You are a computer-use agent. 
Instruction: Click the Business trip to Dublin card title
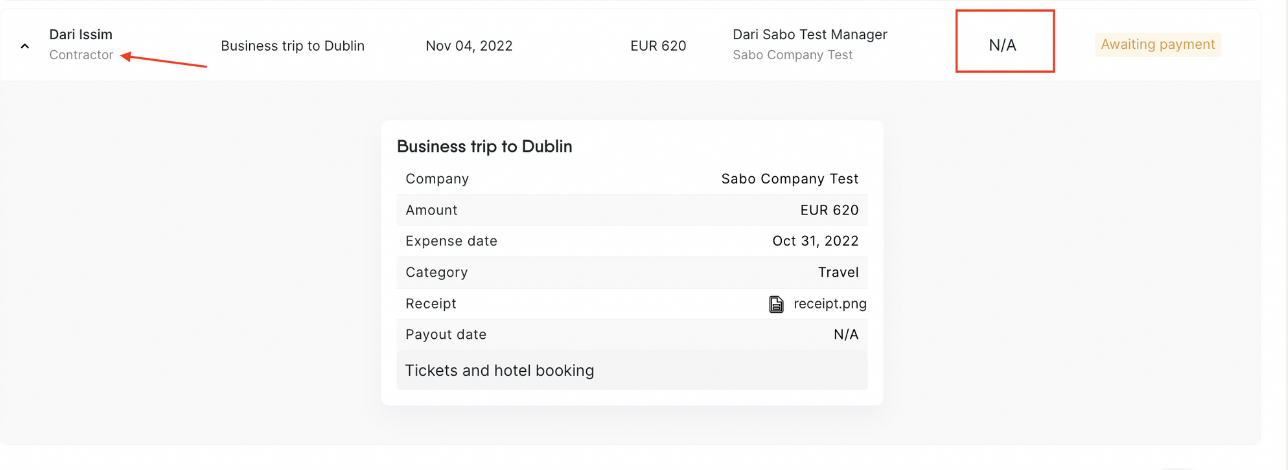(484, 147)
